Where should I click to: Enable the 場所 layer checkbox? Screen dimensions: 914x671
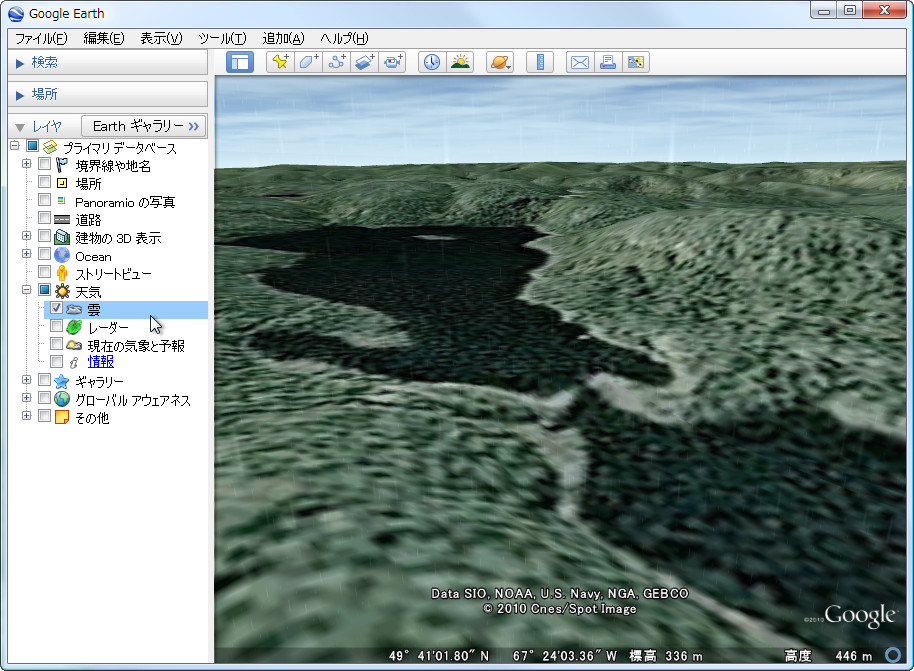click(x=44, y=182)
